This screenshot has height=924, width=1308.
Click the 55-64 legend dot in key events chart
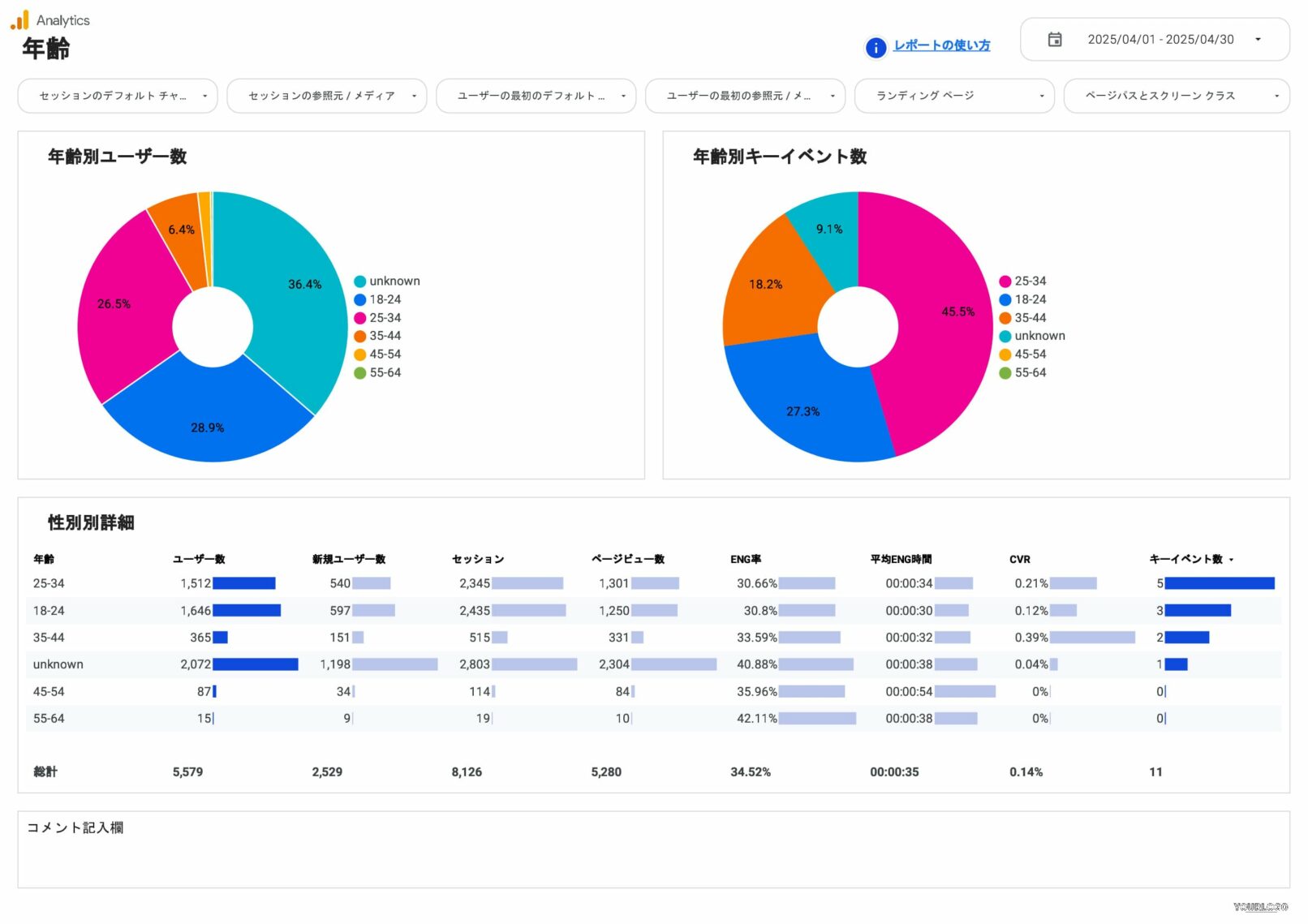(x=1005, y=373)
